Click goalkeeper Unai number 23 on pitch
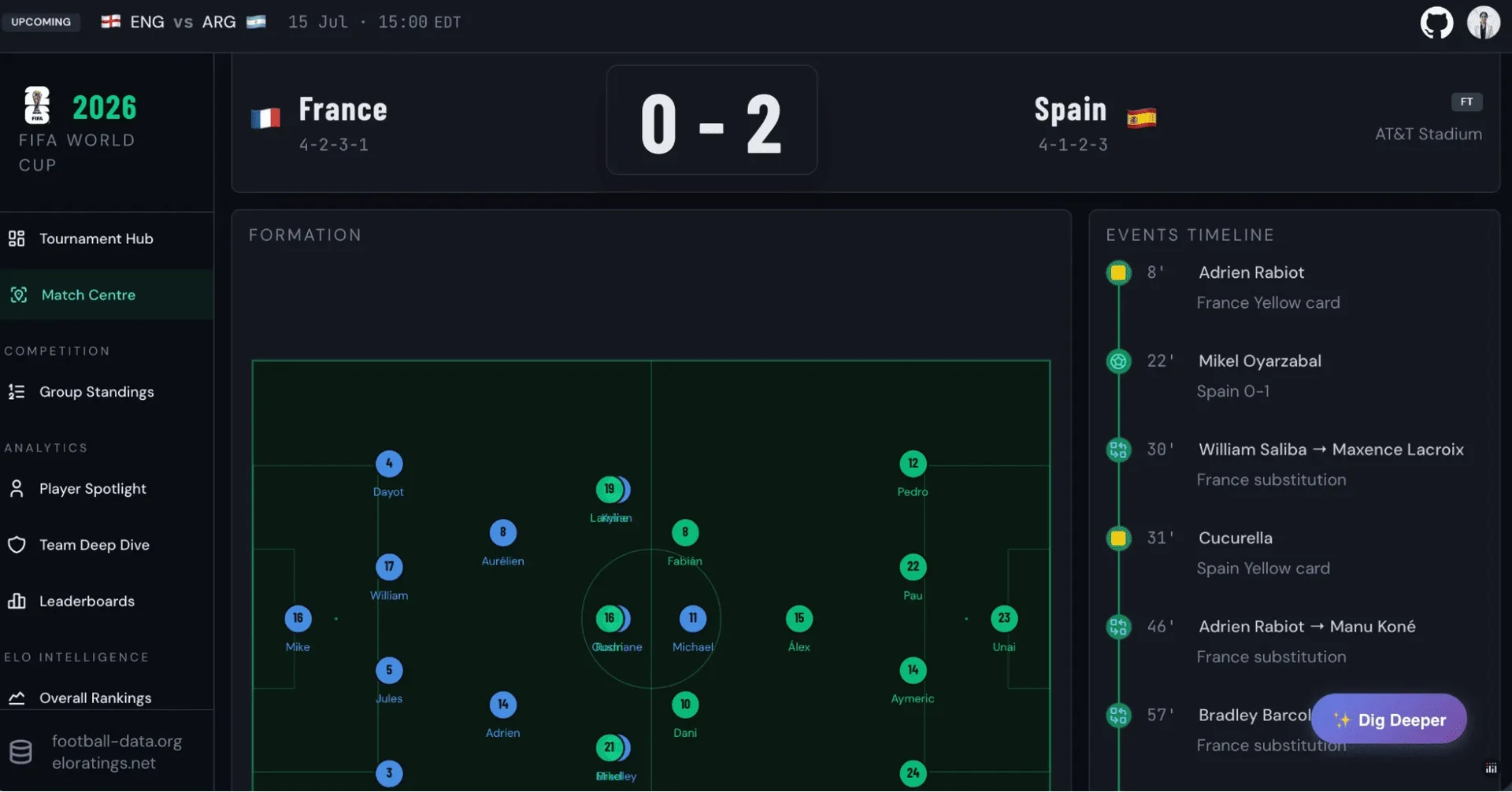 coord(1004,619)
